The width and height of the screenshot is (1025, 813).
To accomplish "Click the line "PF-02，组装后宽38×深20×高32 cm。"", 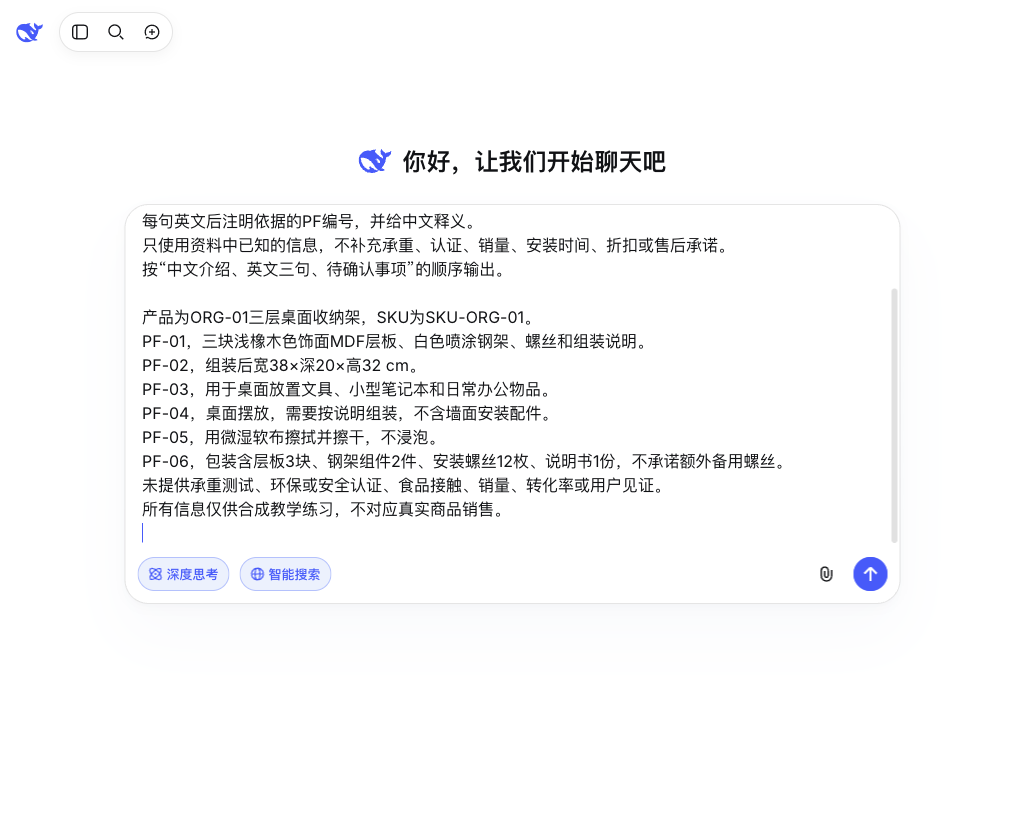I will (x=282, y=365).
